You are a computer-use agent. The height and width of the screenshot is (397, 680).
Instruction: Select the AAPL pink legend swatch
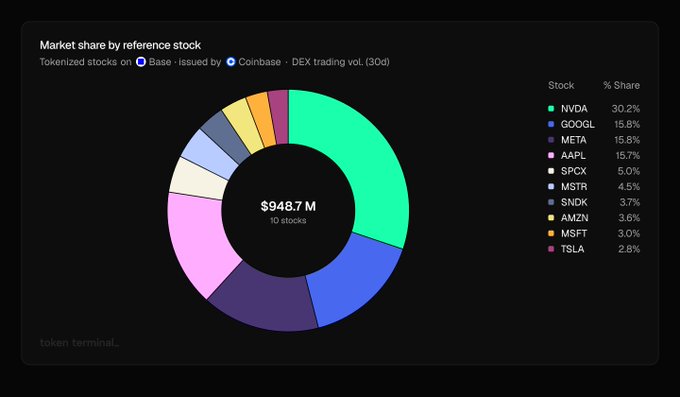(551, 155)
